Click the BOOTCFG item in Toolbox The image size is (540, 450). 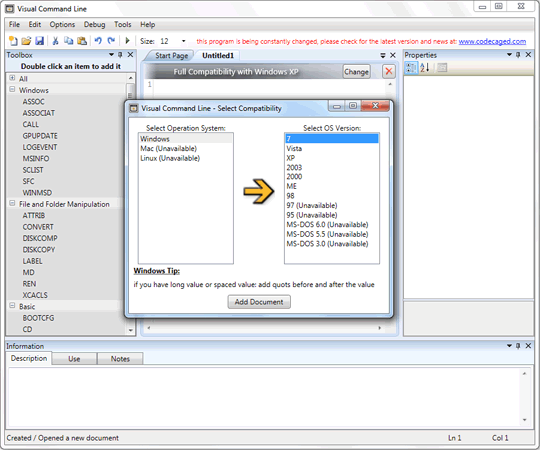click(38, 317)
